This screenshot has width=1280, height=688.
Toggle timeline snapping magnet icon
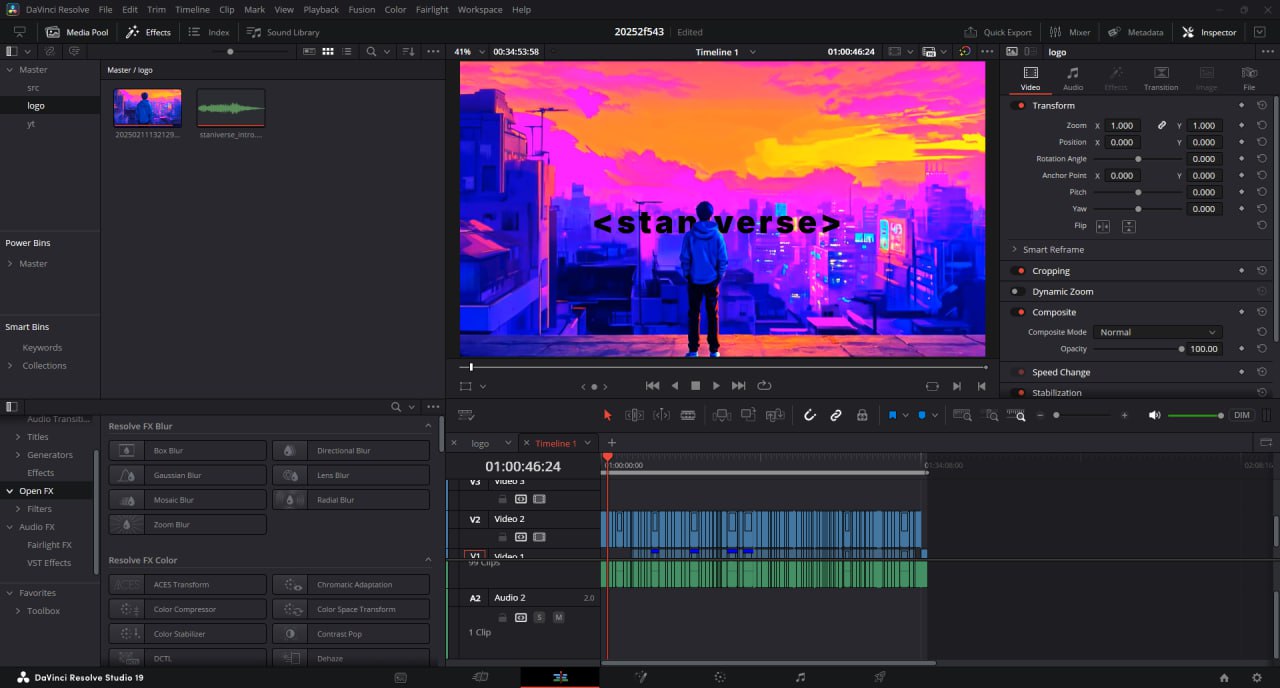click(x=810, y=415)
